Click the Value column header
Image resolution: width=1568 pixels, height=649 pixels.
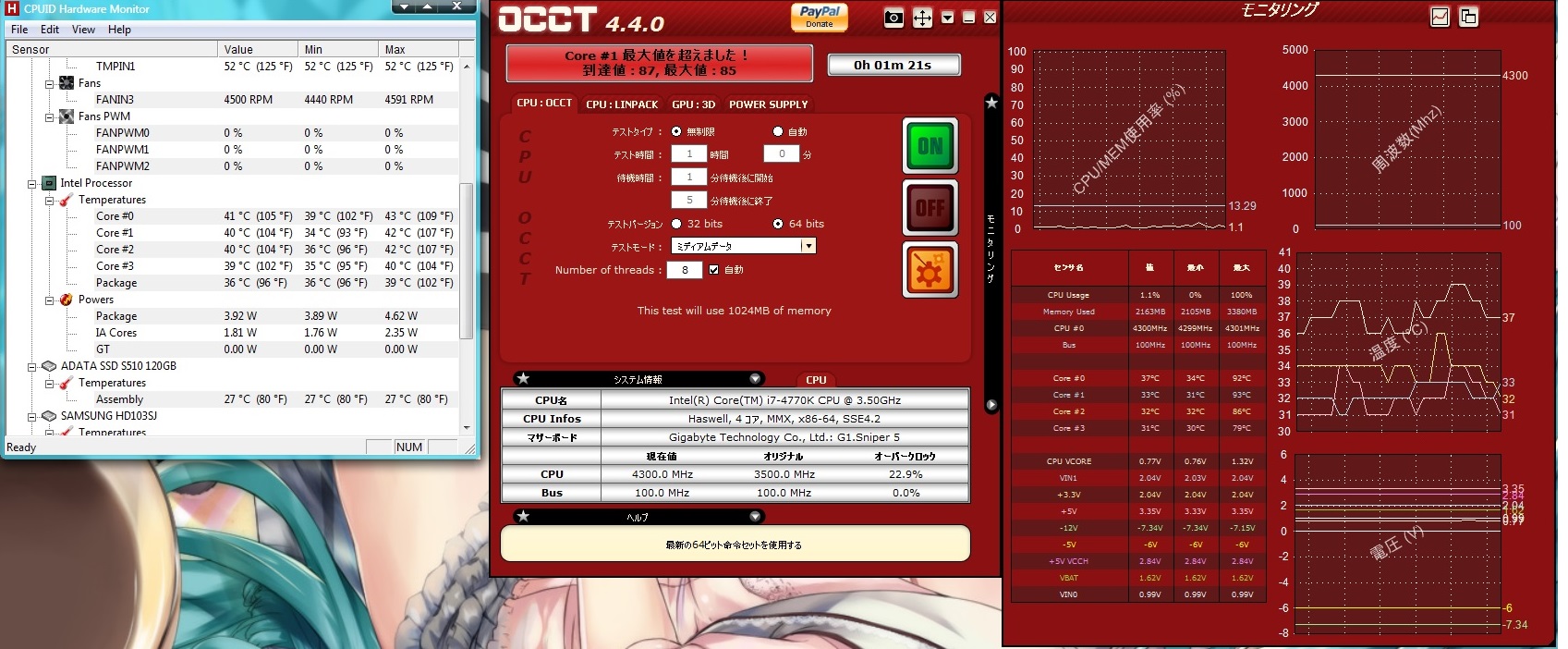click(259, 49)
